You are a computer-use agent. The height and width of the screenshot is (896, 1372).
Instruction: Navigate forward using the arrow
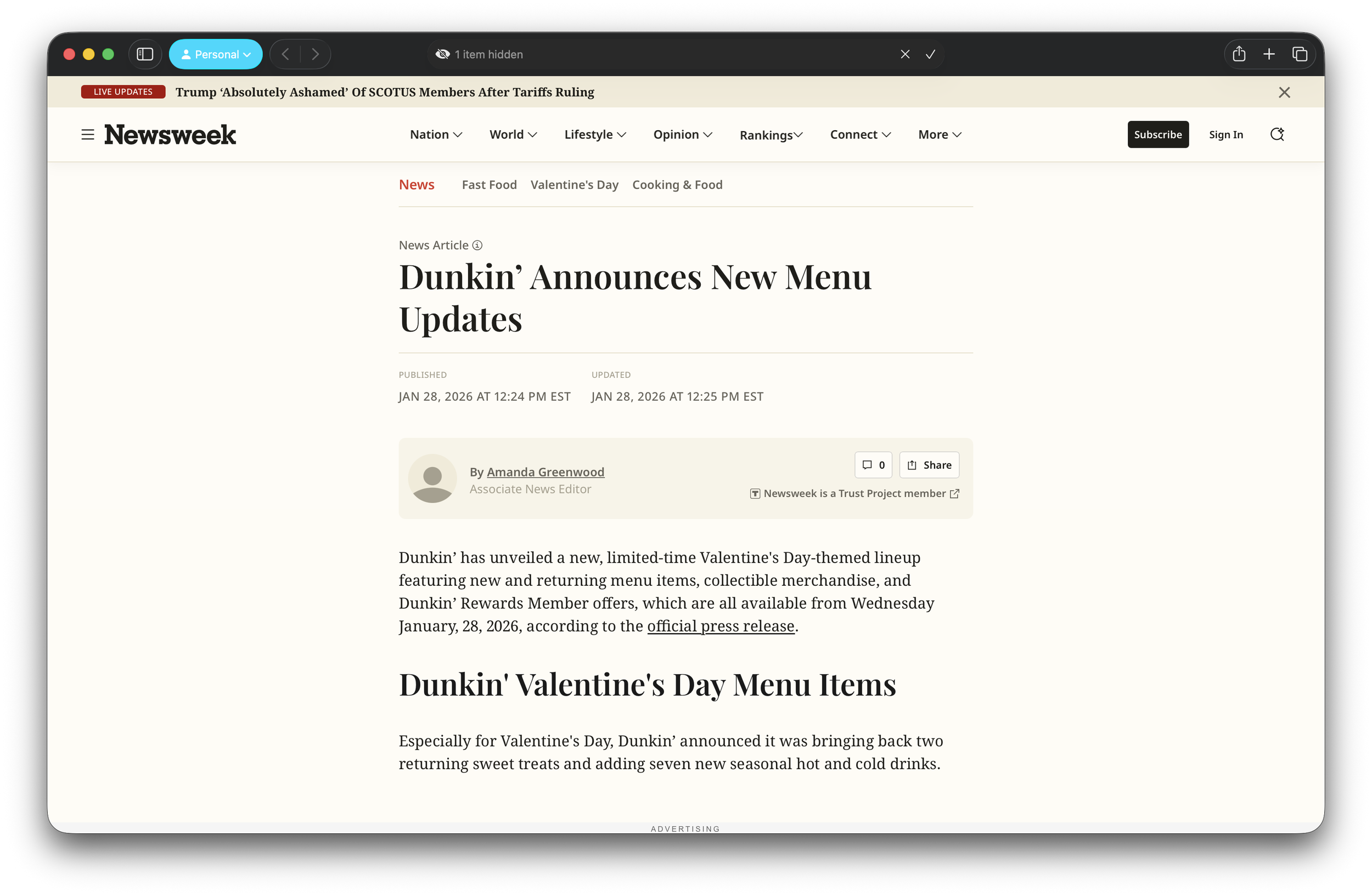click(x=316, y=54)
